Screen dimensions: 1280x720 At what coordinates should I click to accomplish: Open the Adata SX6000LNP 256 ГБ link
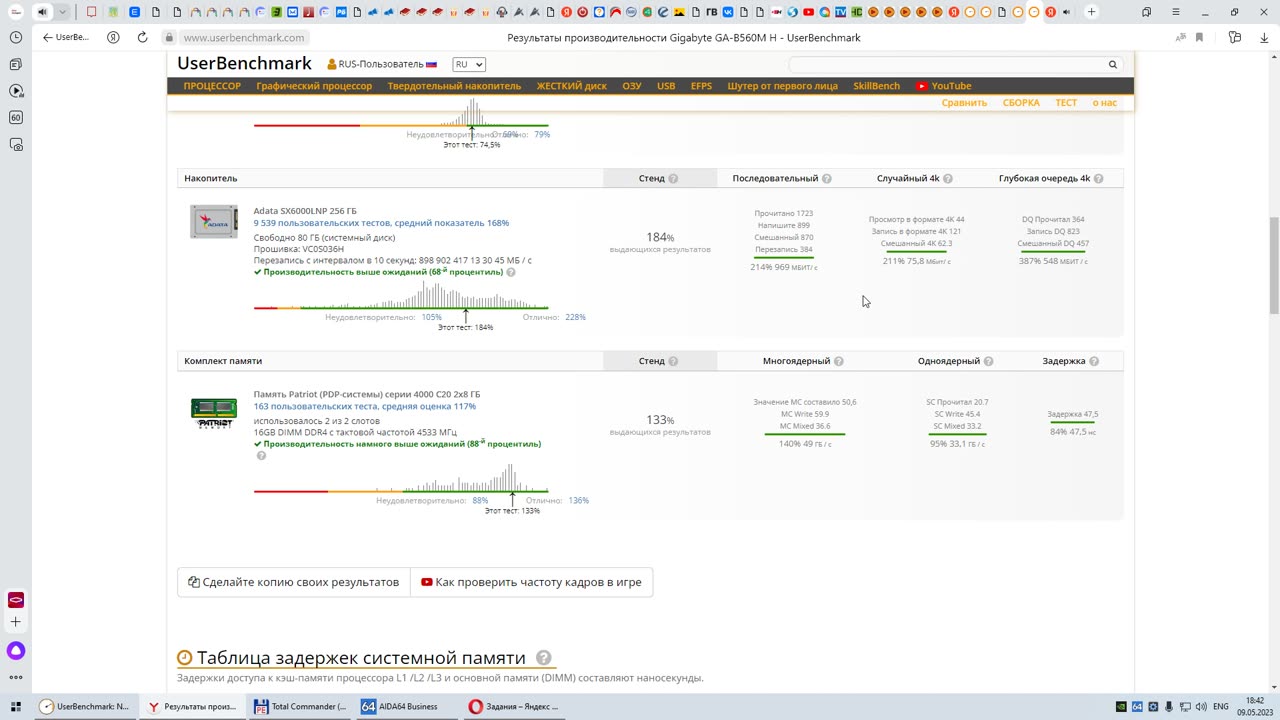click(x=305, y=211)
